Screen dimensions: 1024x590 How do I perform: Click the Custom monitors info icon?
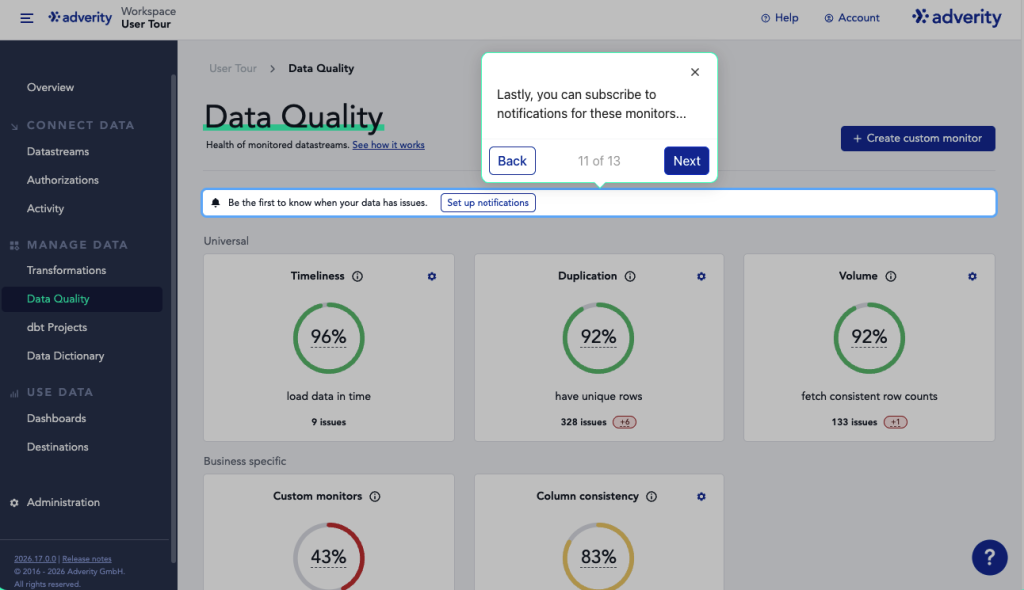click(375, 497)
